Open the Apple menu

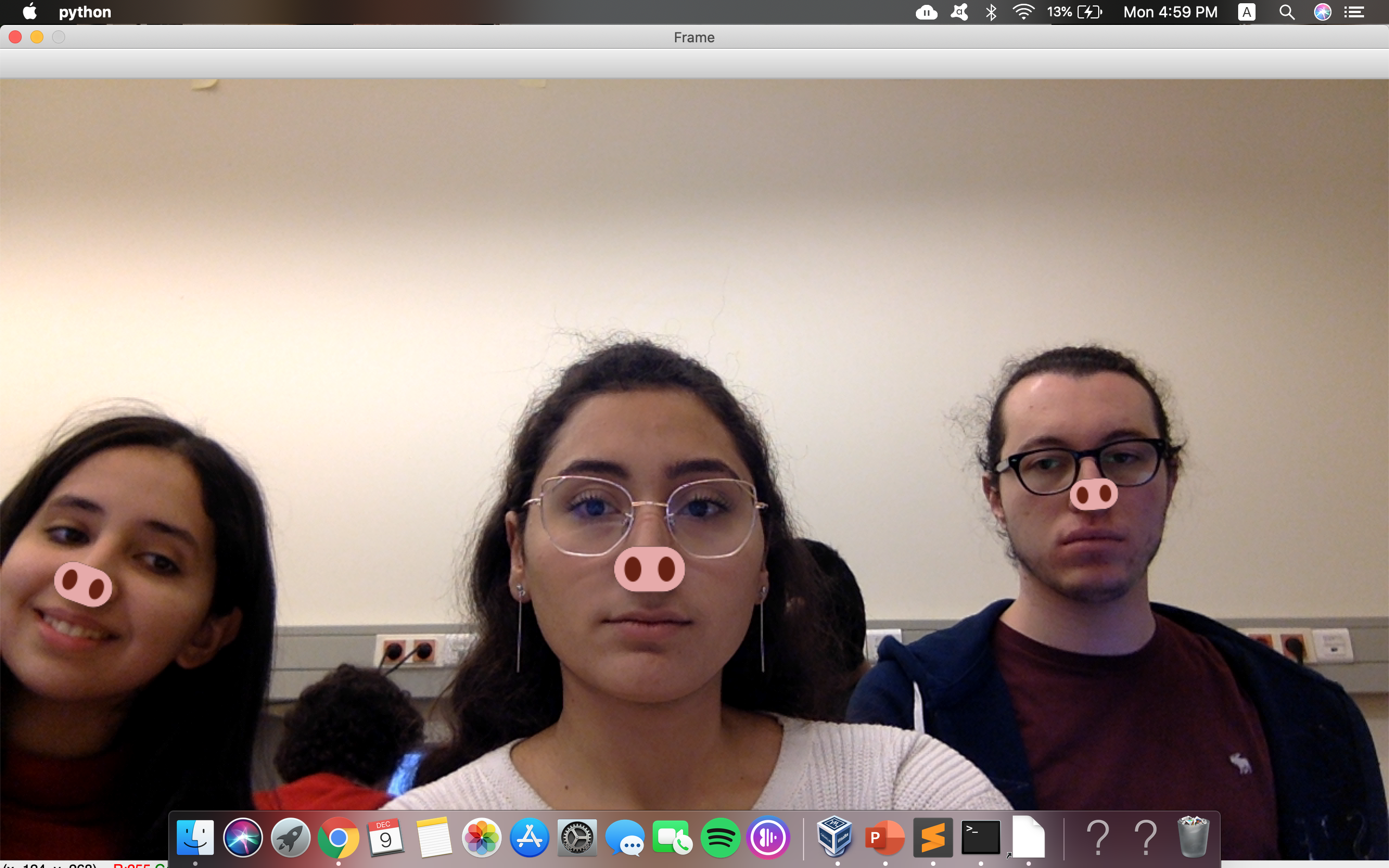pyautogui.click(x=29, y=12)
